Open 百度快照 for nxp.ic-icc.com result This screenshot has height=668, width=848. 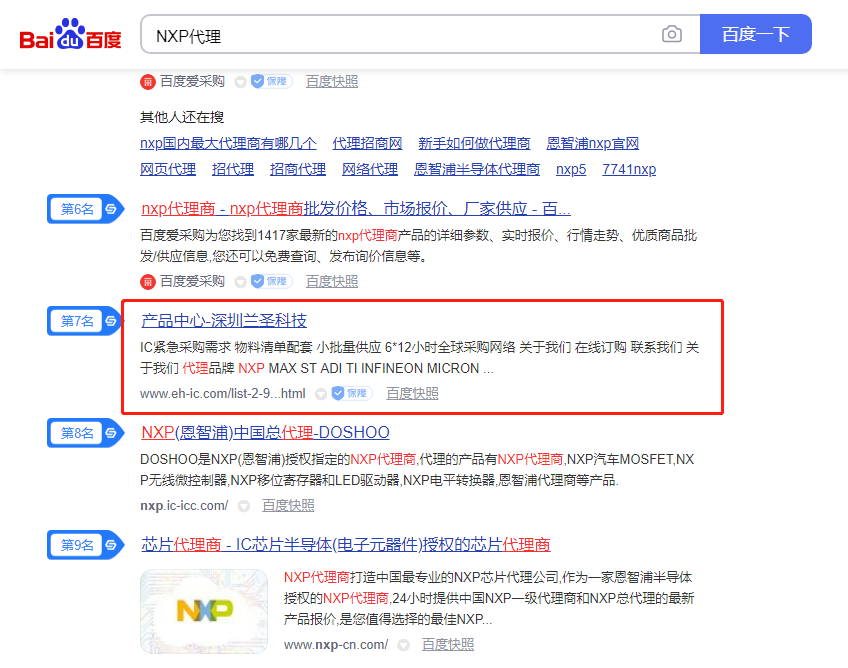click(288, 506)
